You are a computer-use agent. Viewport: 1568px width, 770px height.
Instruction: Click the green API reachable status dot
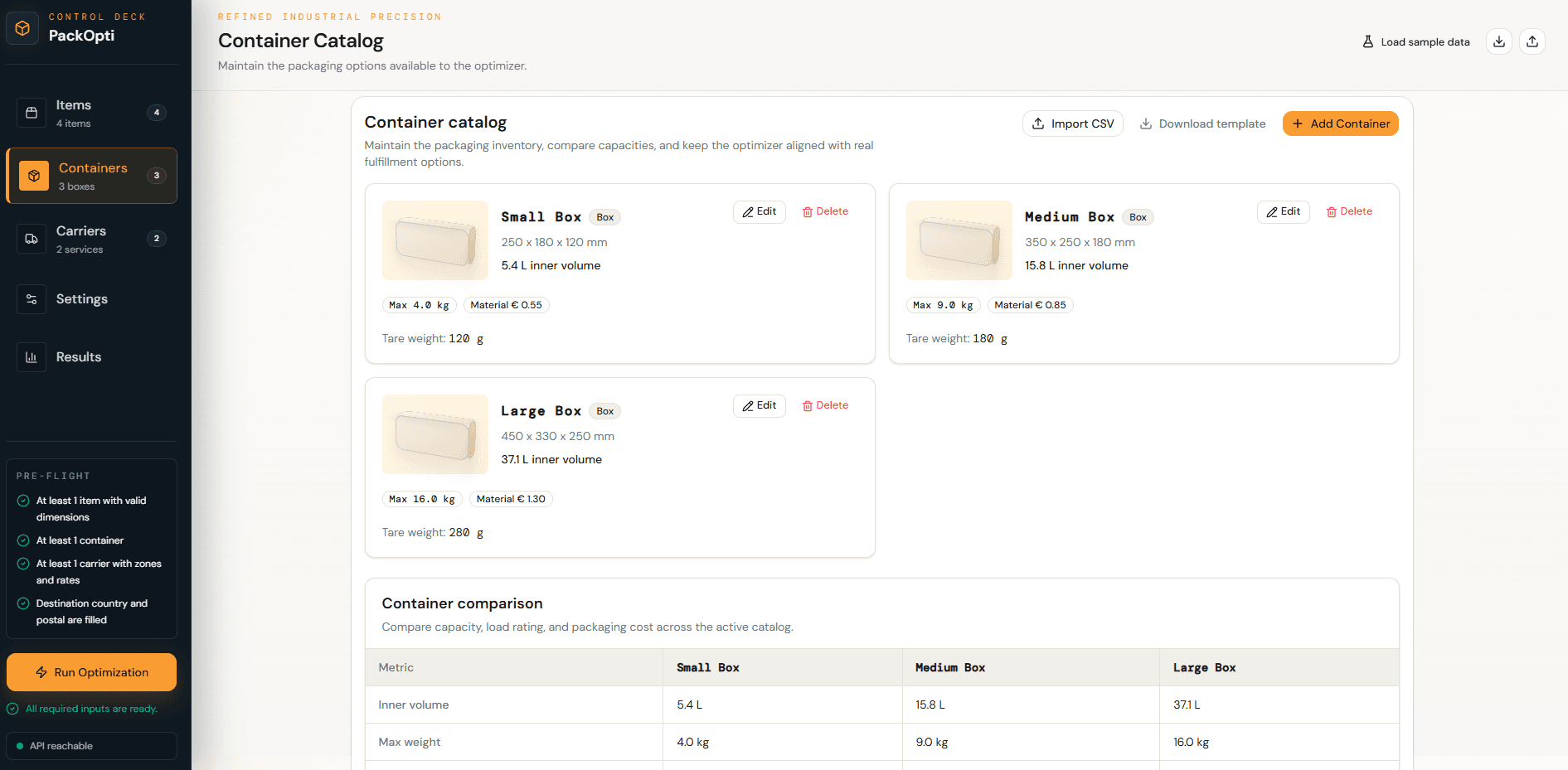20,746
